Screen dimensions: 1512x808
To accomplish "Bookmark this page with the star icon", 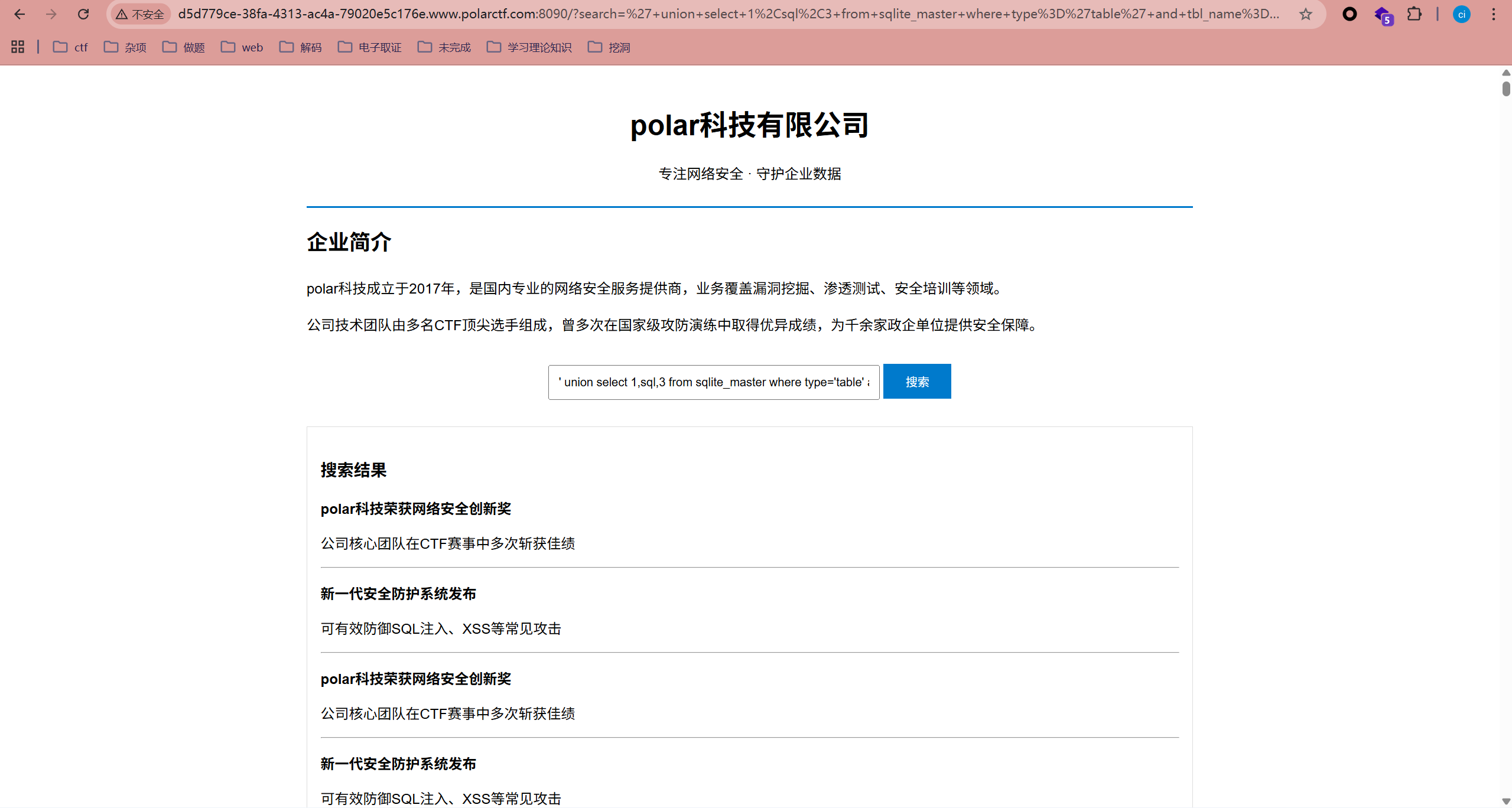I will pos(1305,14).
